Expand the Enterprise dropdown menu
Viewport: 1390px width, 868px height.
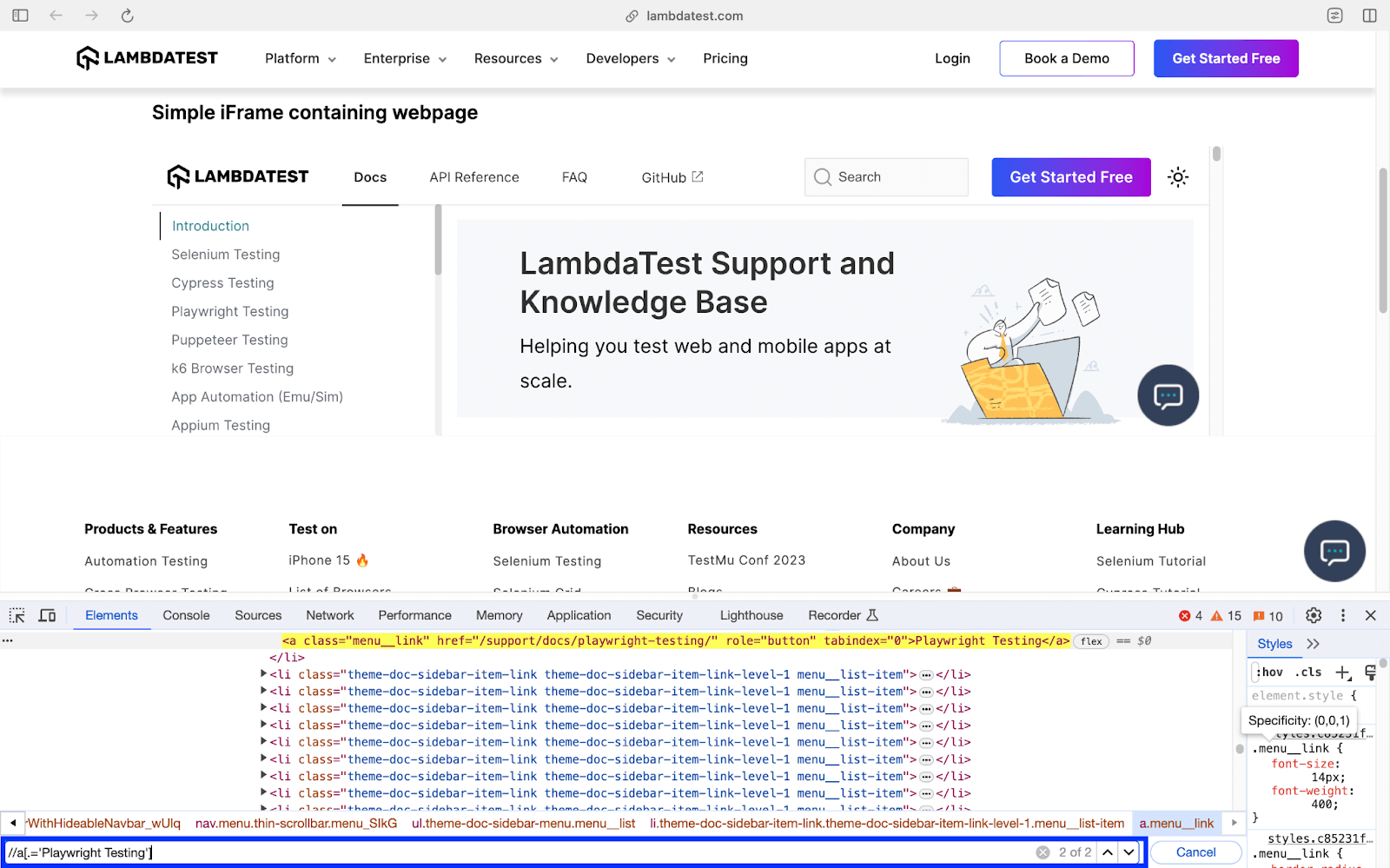click(x=406, y=58)
